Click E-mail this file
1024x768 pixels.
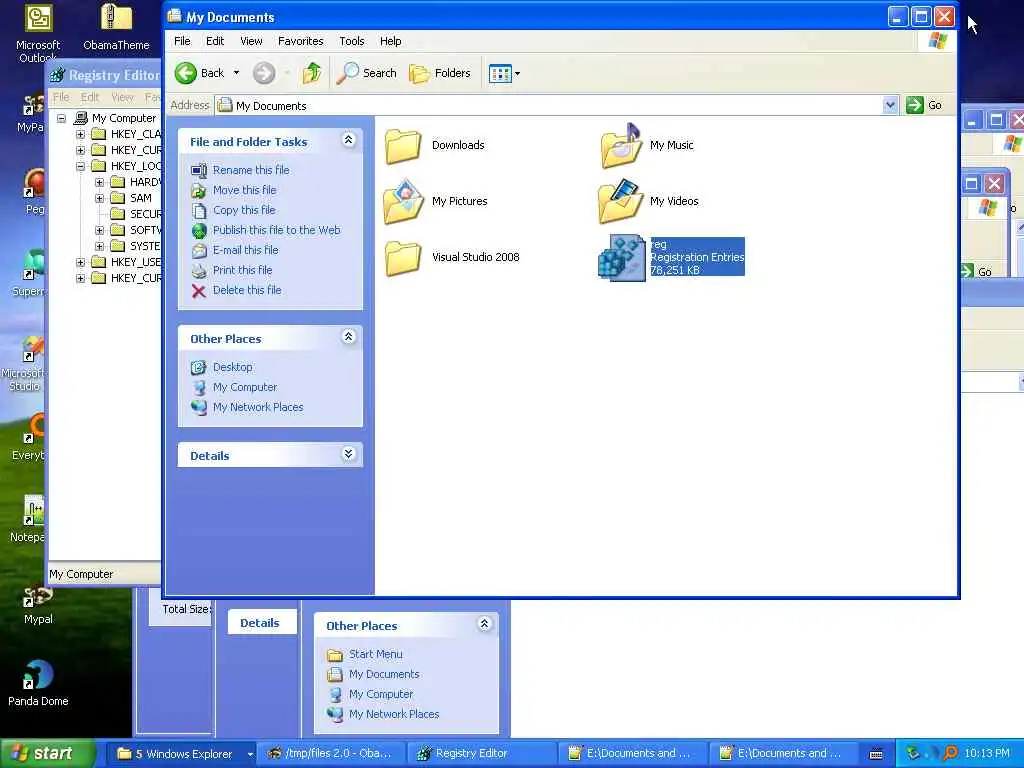coord(246,250)
